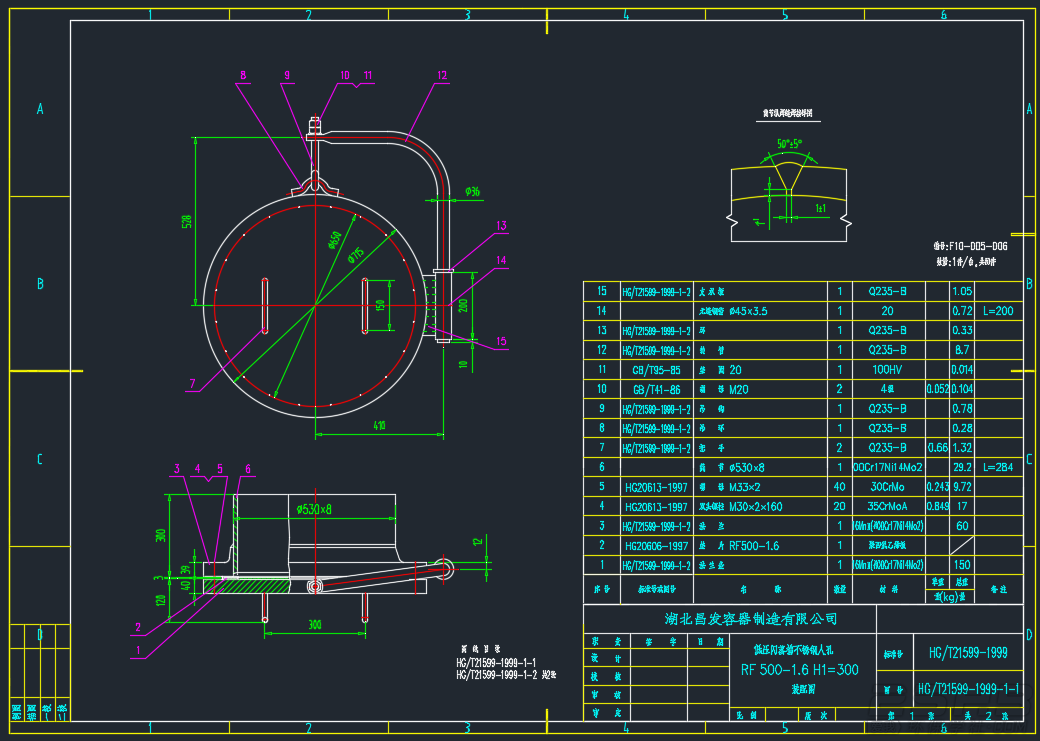Select the magenta callout number 12

point(442,75)
